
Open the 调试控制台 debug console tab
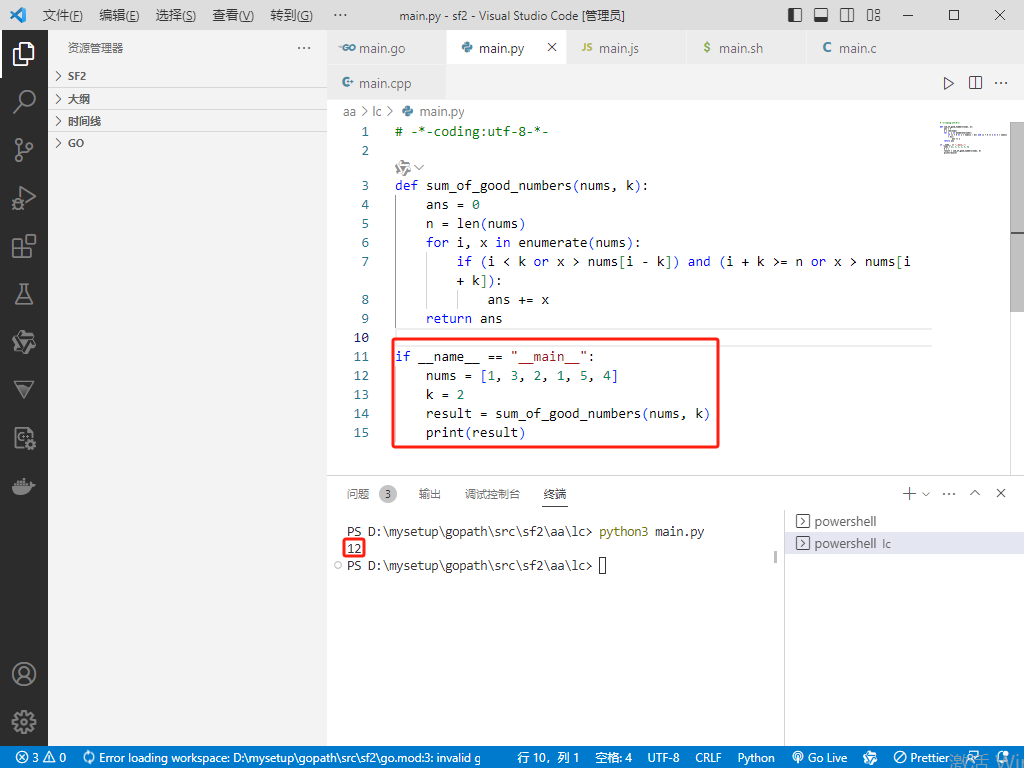tap(492, 494)
